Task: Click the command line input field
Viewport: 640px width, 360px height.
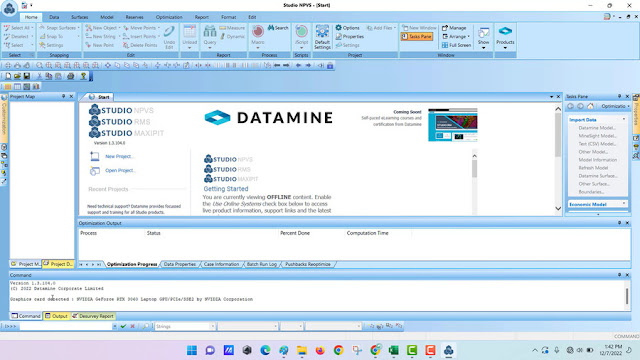Action: coord(65,326)
